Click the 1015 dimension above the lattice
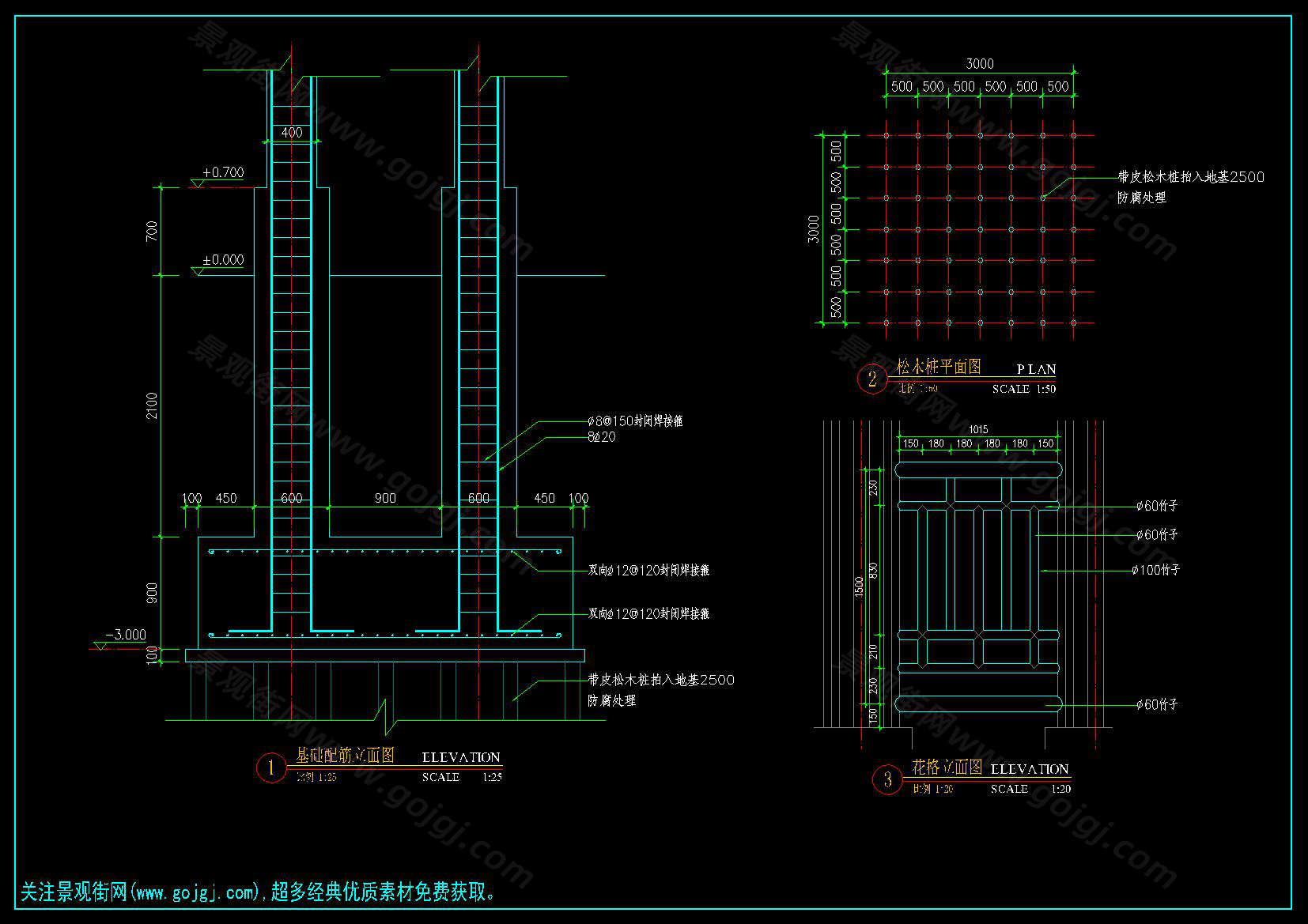This screenshot has height=924, width=1308. [978, 429]
